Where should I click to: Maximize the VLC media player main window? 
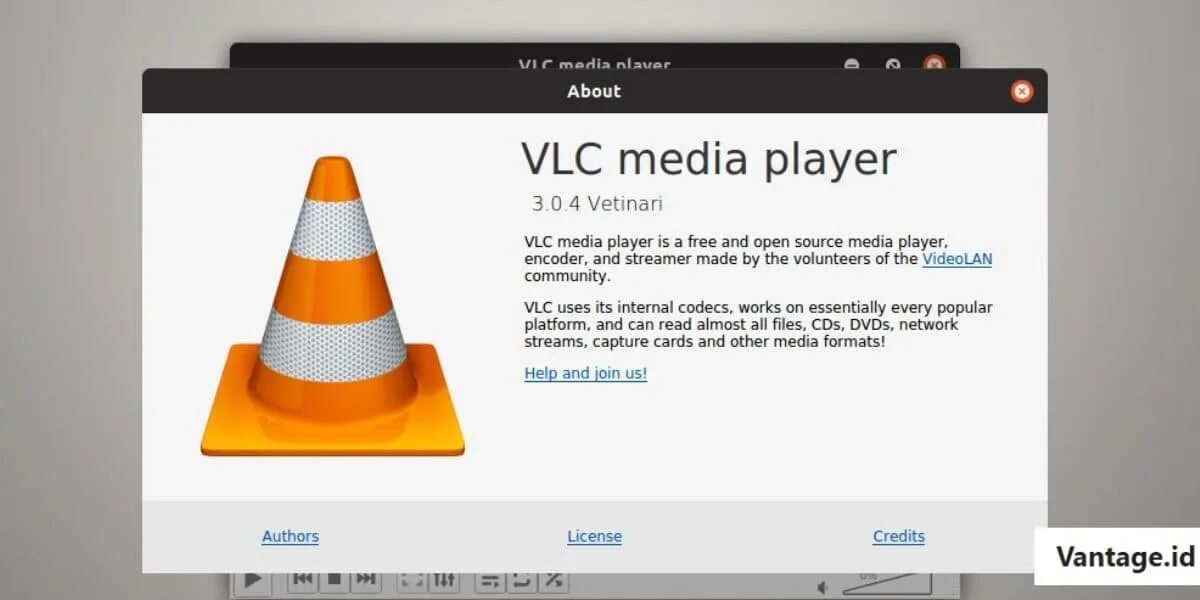click(893, 65)
